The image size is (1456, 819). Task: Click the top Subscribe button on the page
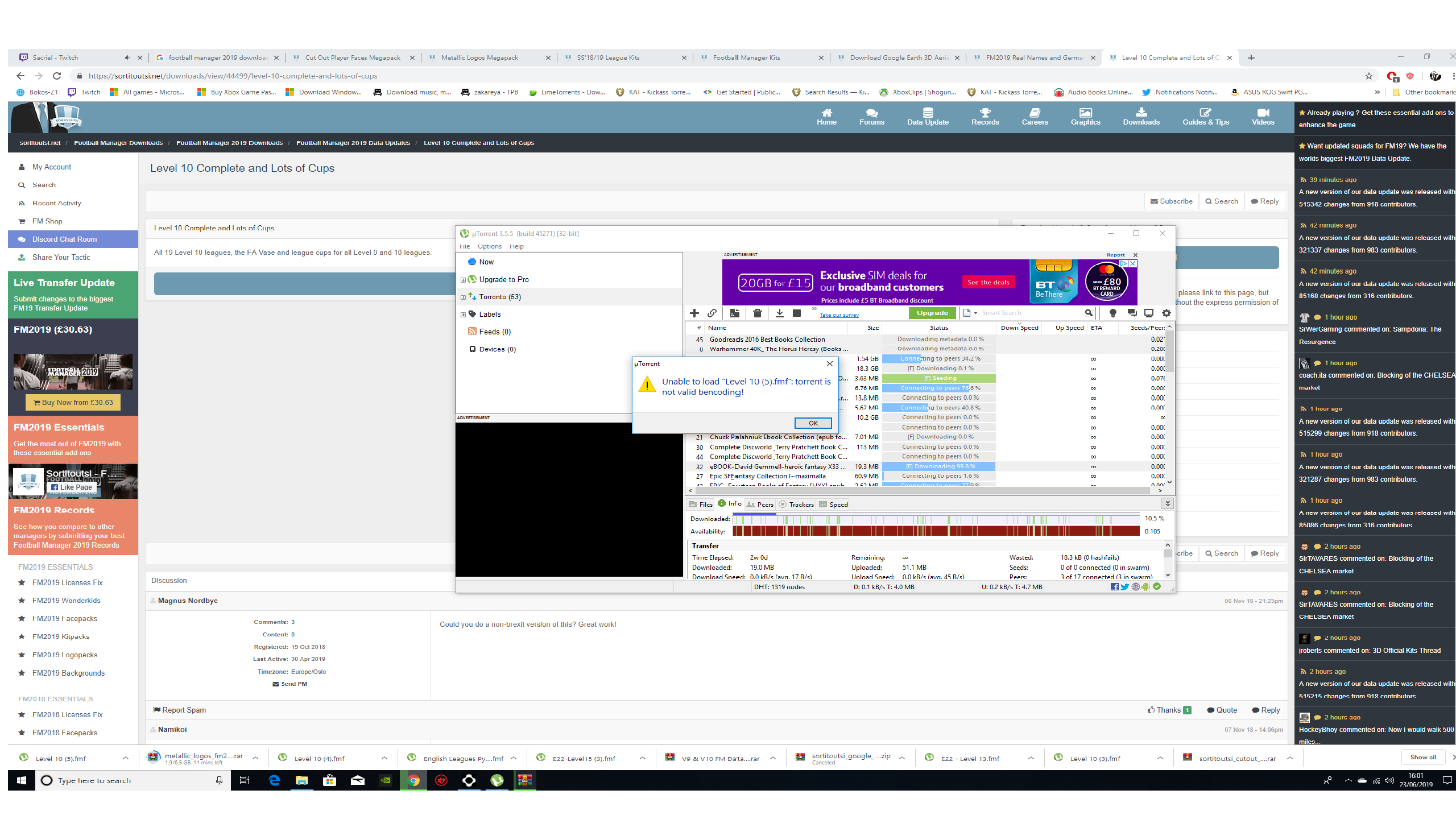[1172, 201]
